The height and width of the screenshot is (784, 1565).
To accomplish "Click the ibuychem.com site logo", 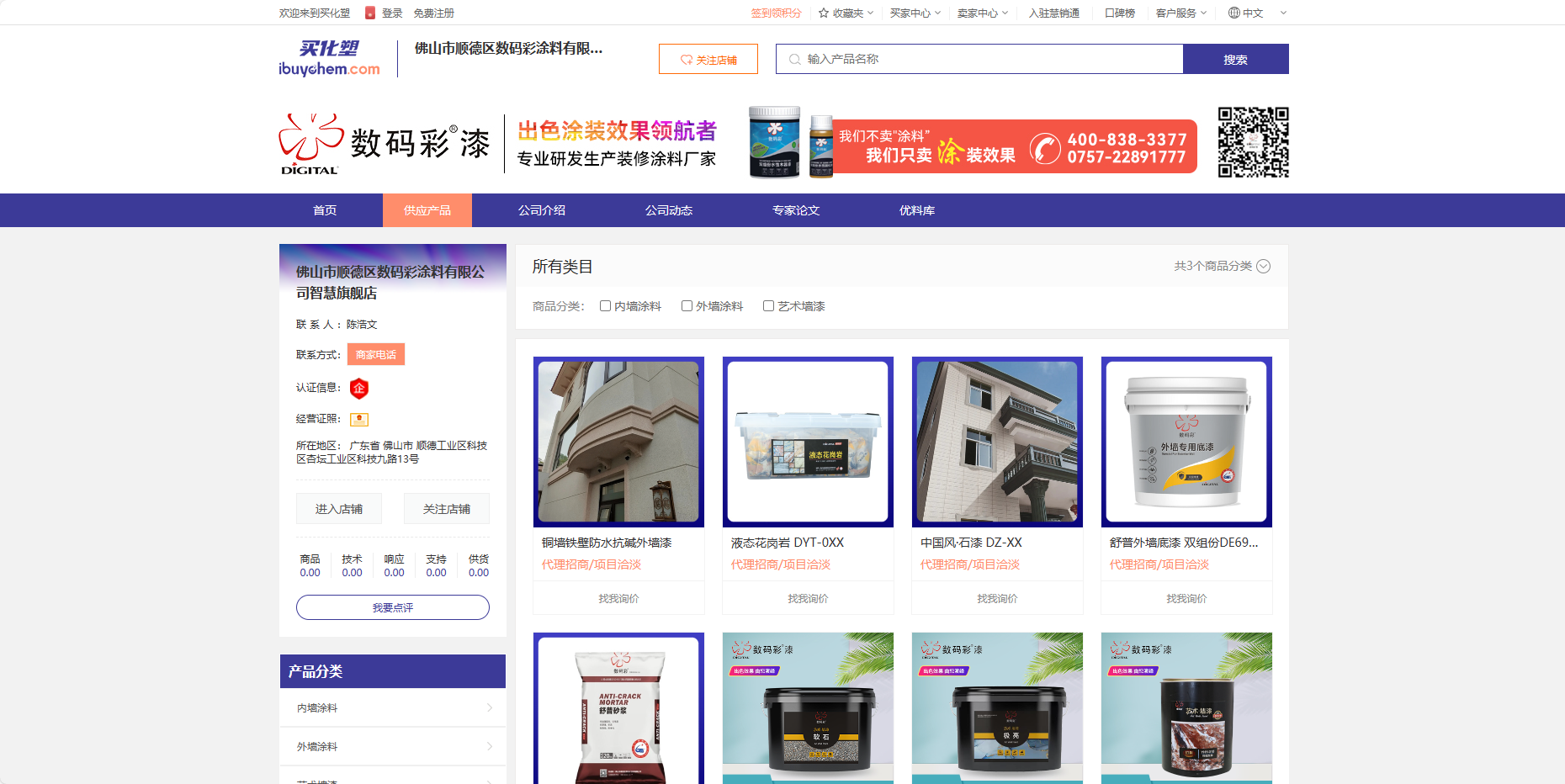I will point(329,58).
